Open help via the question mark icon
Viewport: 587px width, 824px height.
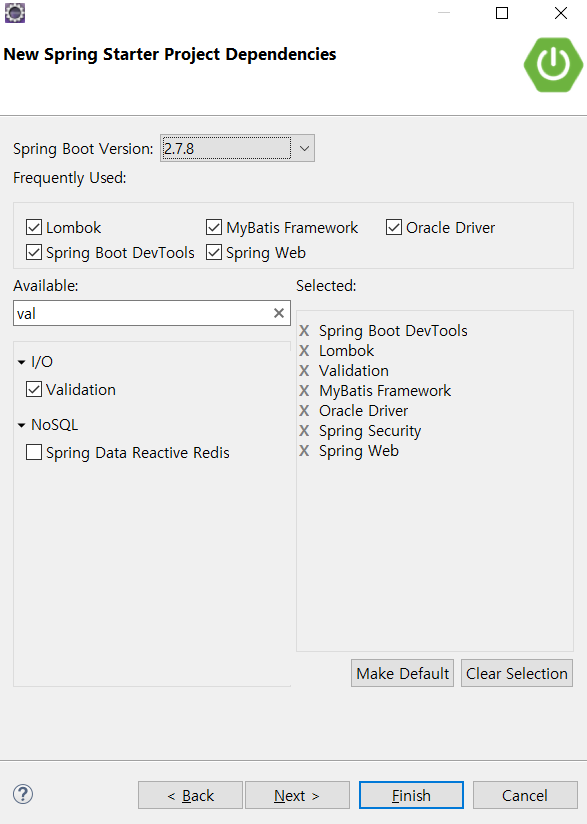pos(23,794)
